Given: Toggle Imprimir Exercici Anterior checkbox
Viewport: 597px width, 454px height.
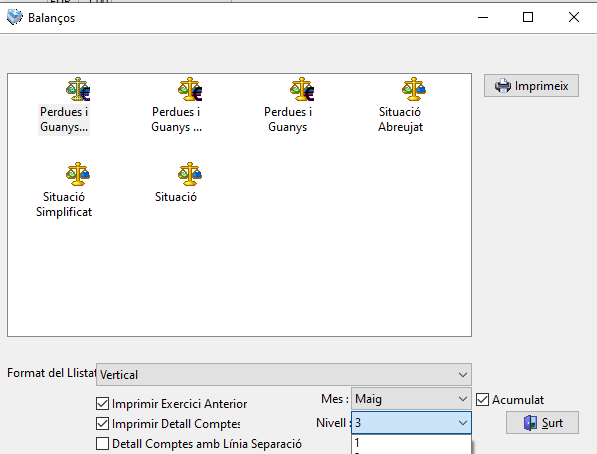Looking at the screenshot, I should 102,403.
